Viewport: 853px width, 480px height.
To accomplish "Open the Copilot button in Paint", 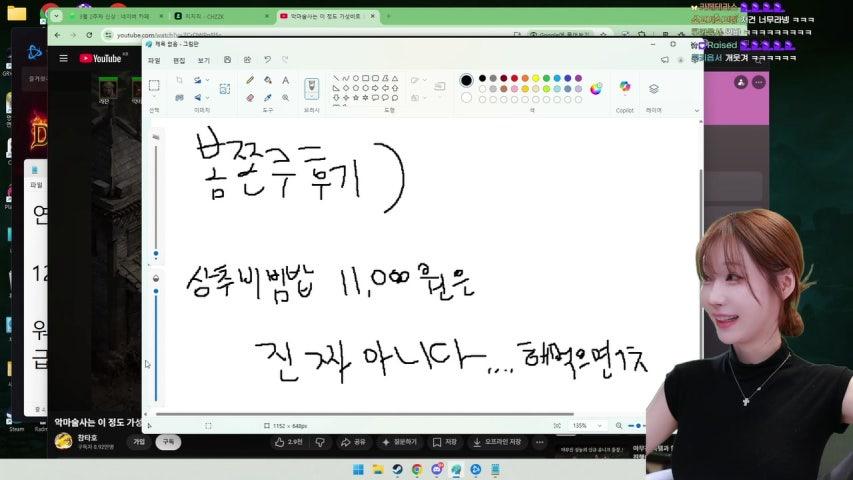I will point(625,87).
